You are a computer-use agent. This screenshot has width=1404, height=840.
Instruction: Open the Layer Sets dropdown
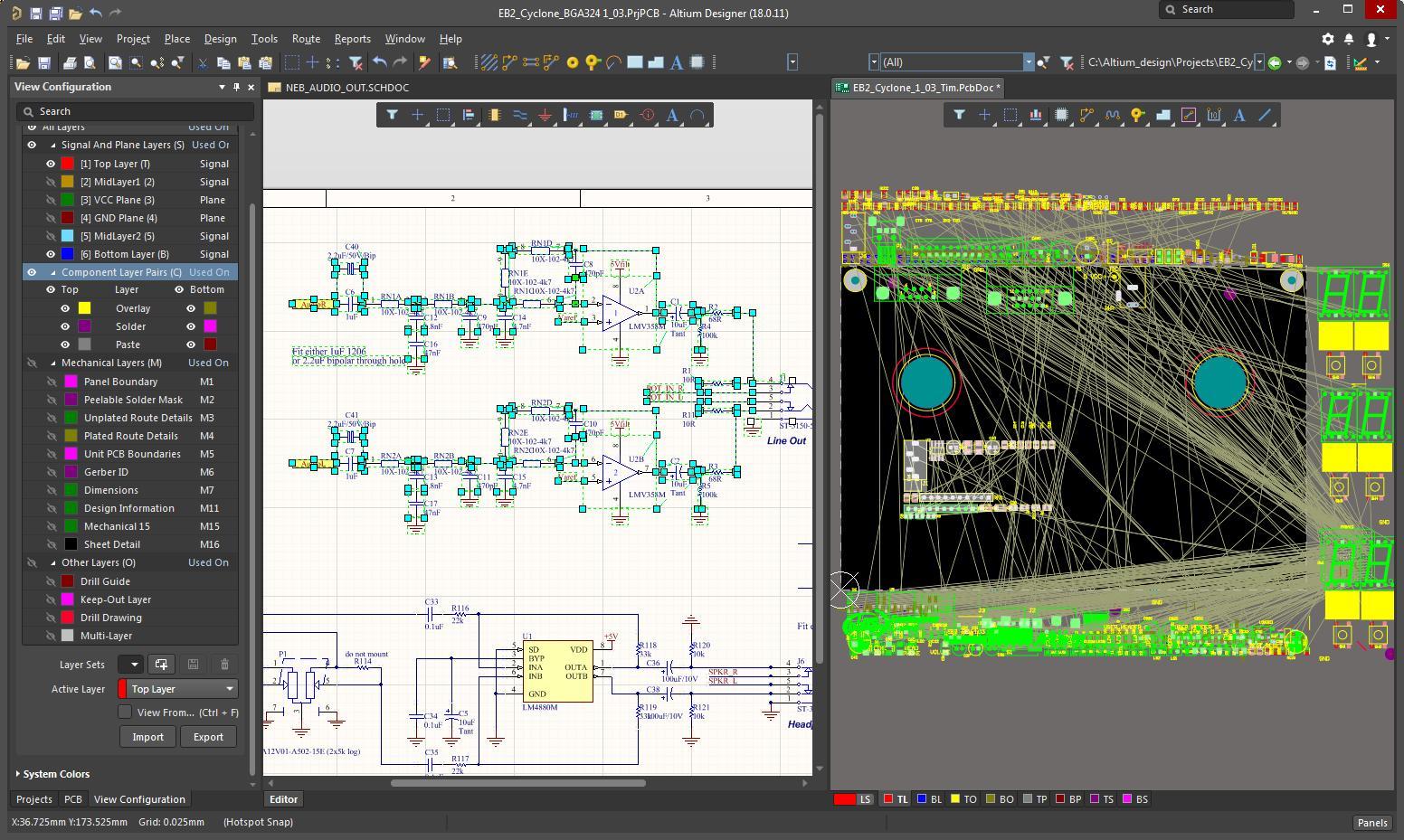(x=132, y=665)
